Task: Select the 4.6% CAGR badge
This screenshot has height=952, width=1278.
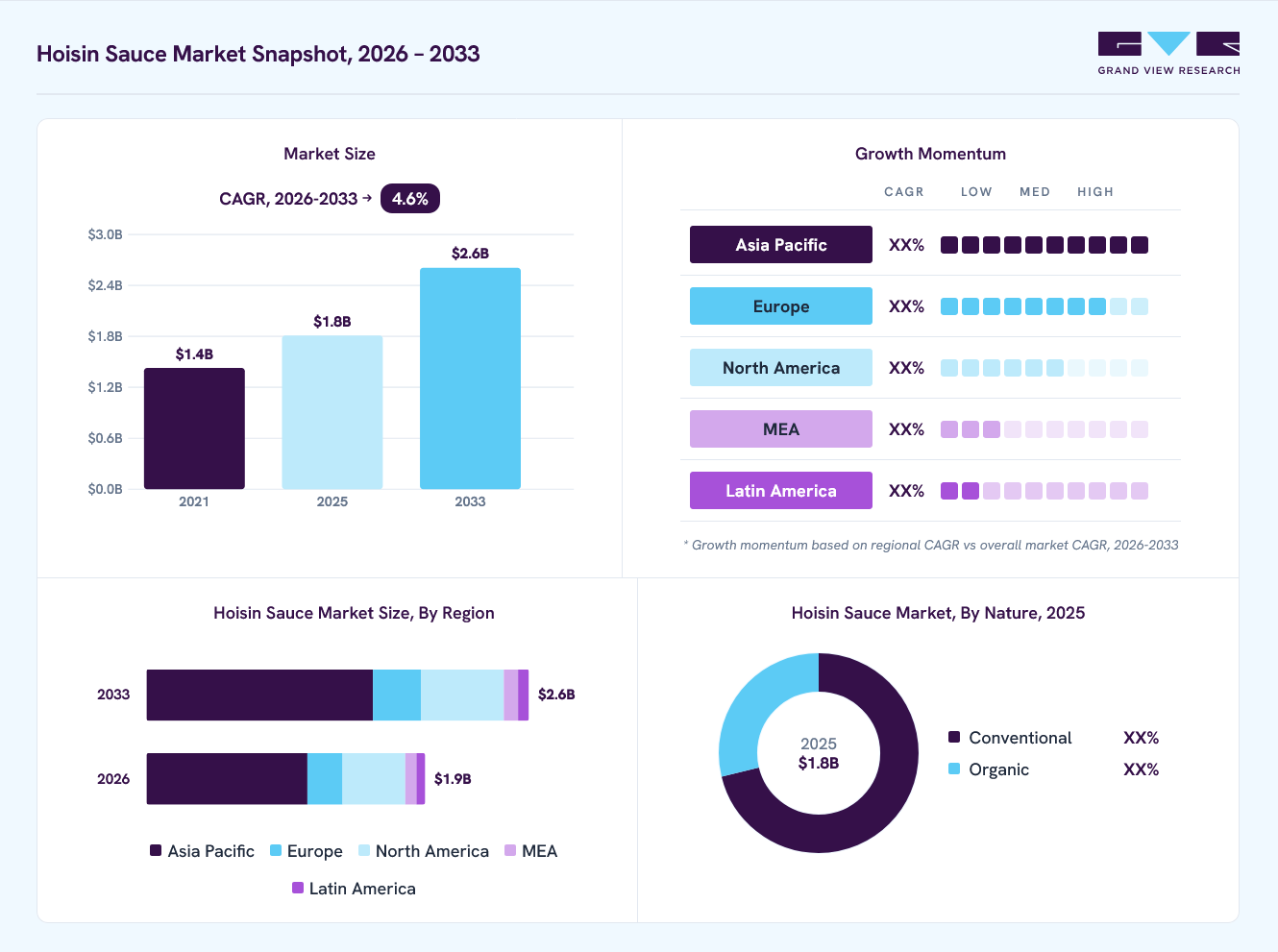Action: [410, 199]
